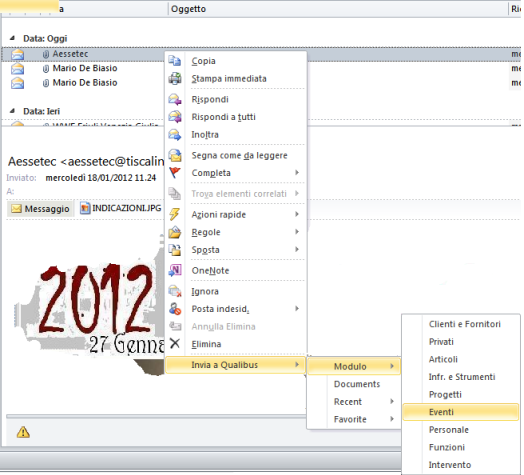Image resolution: width=524 pixels, height=475 pixels.
Task: Select Stampa immediata menu entry
Action: [x=236, y=79]
